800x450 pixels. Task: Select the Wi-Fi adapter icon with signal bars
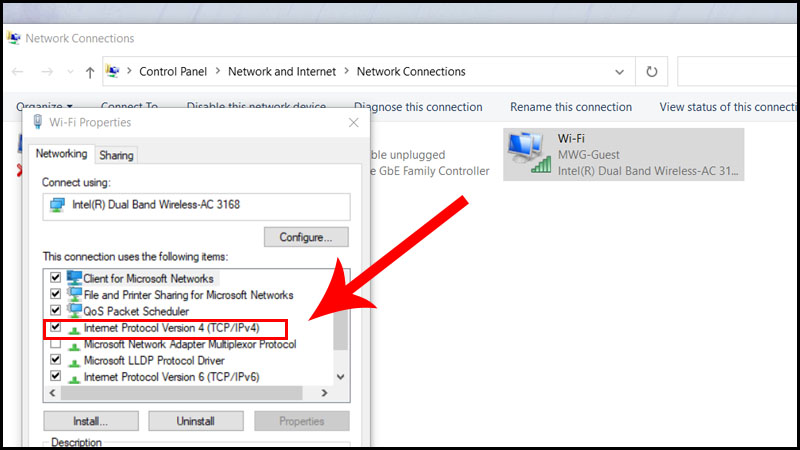click(x=529, y=153)
